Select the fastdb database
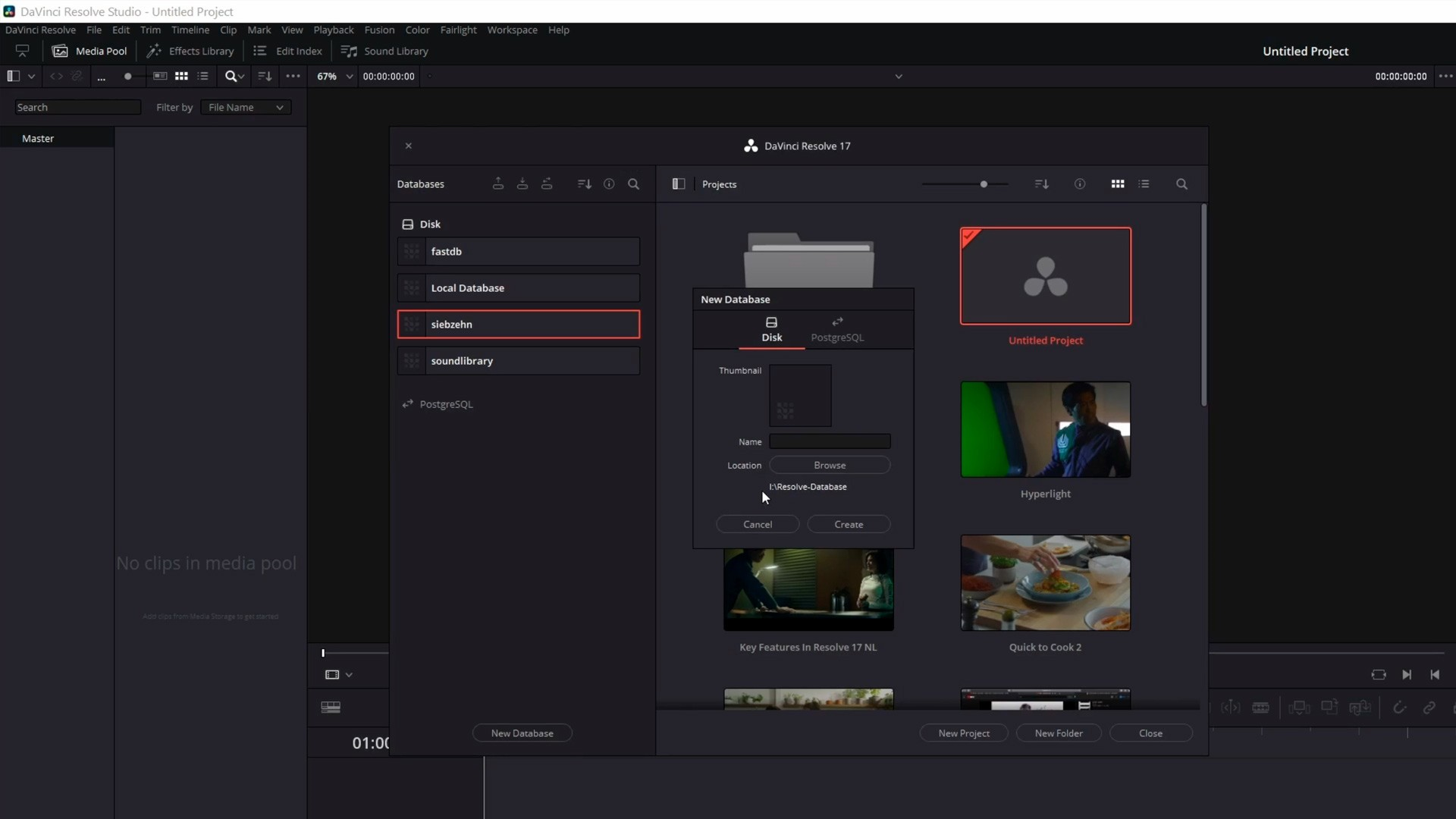 click(x=519, y=251)
